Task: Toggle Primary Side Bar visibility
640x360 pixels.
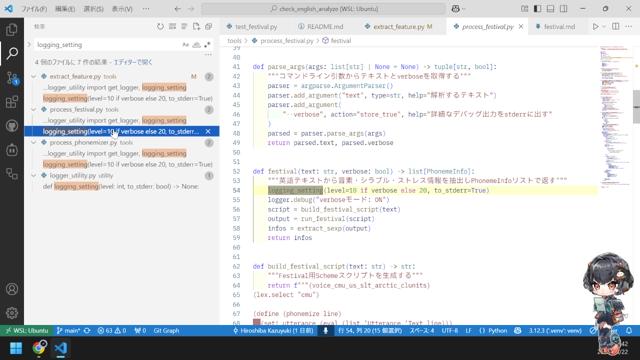Action: (x=538, y=9)
